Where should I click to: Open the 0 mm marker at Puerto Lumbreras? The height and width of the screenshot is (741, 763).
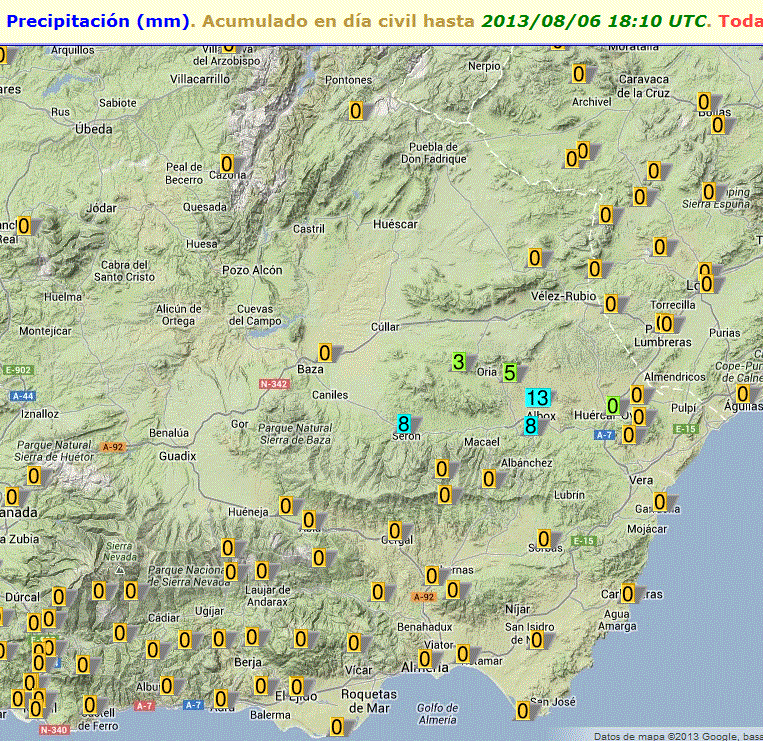click(665, 323)
